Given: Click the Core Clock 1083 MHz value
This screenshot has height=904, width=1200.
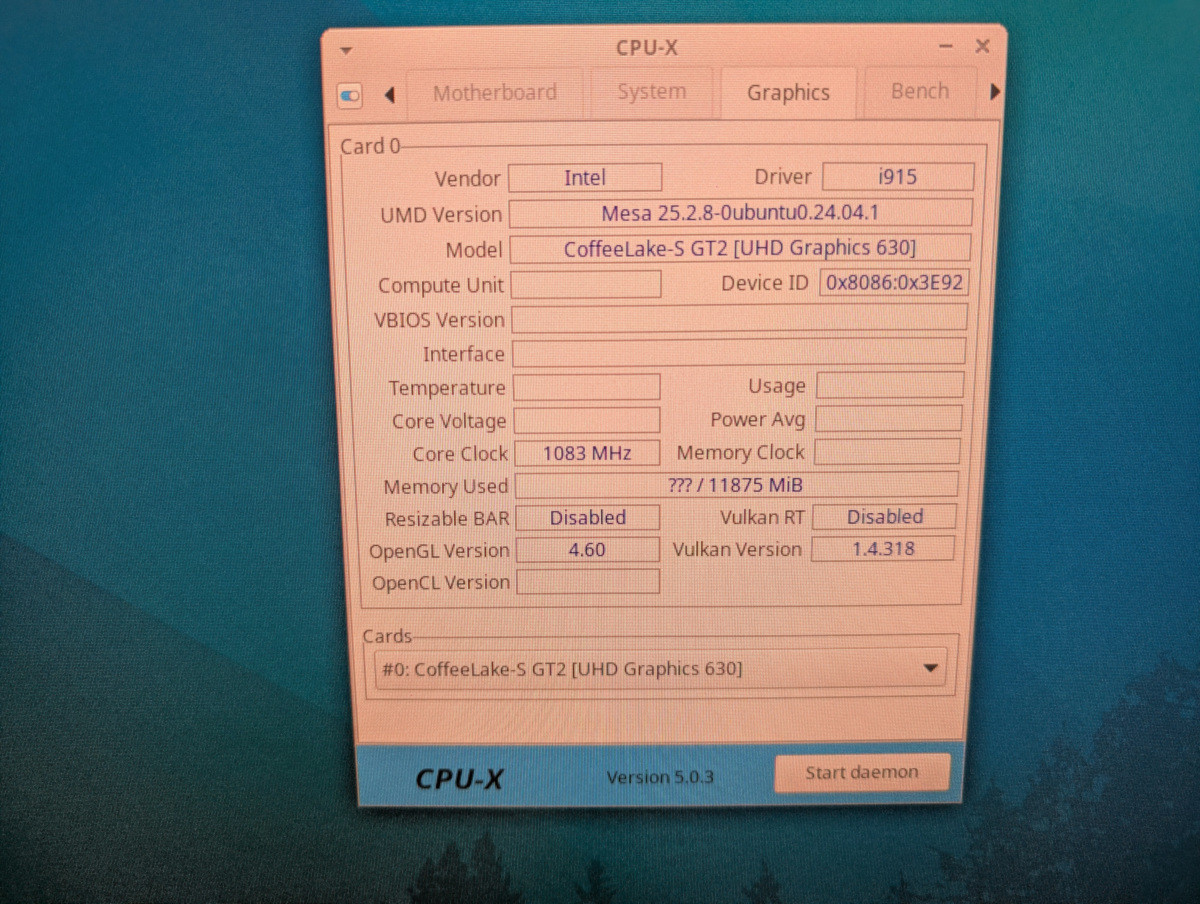Looking at the screenshot, I should [x=587, y=453].
